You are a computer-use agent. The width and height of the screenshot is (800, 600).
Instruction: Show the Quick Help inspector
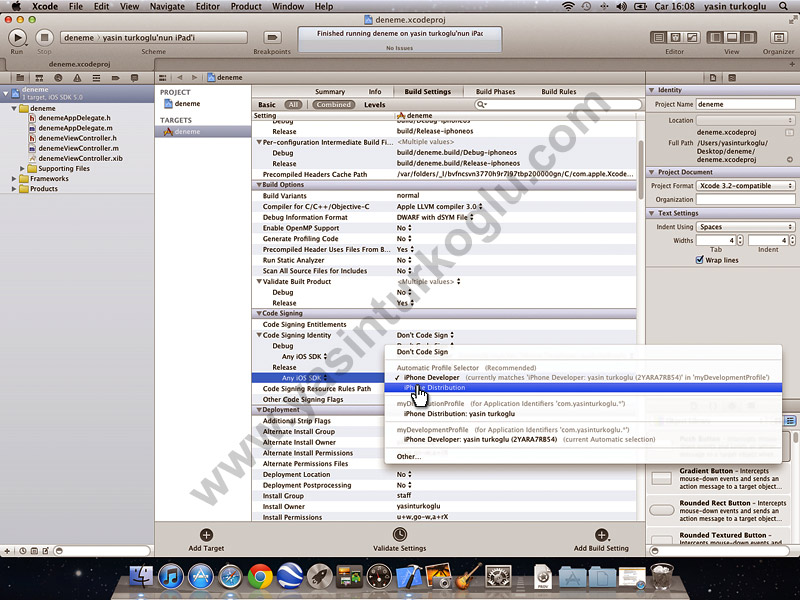[x=732, y=78]
